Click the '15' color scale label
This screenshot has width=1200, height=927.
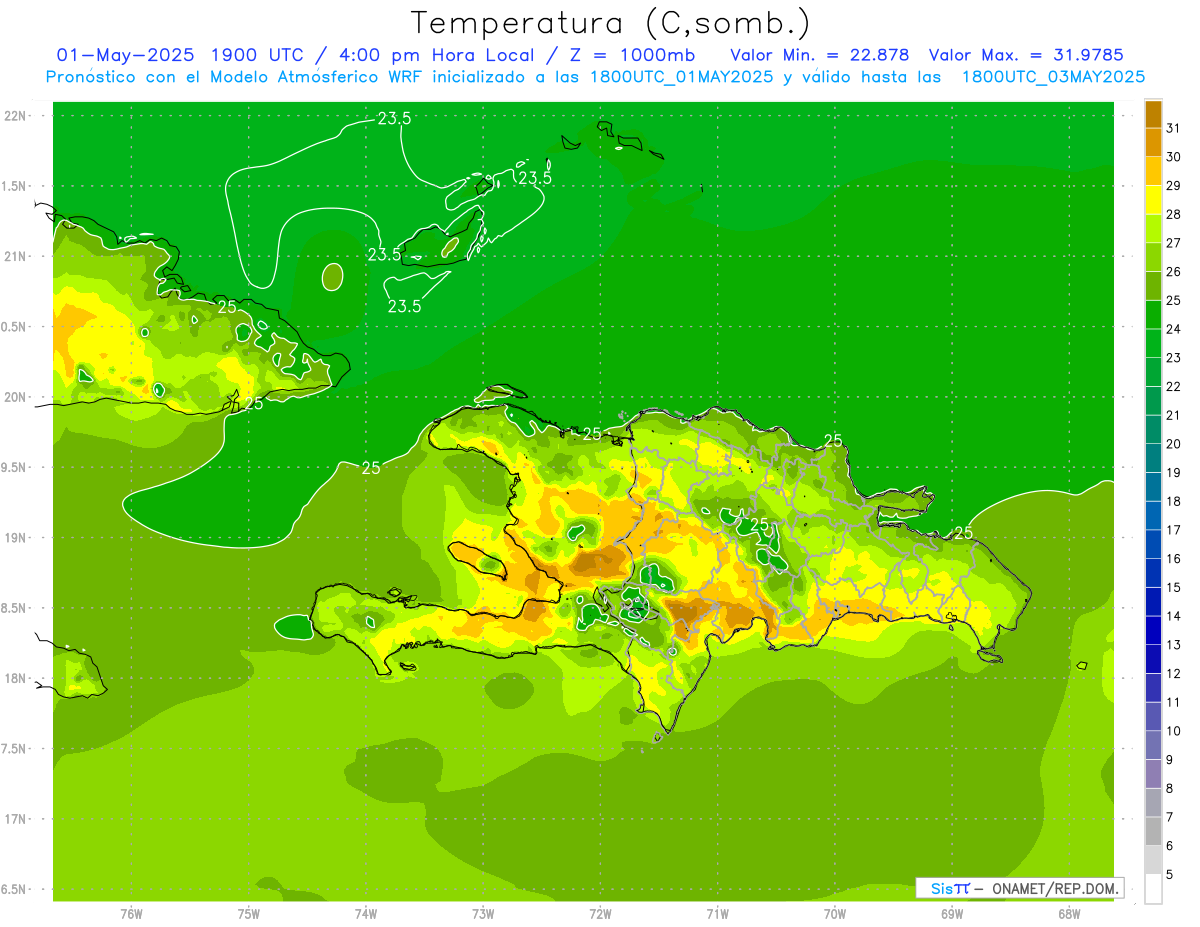[x=1174, y=588]
